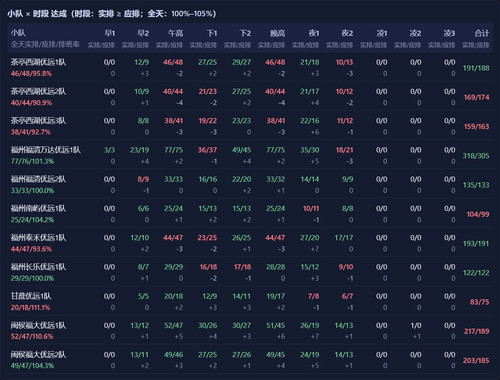This screenshot has height=380, width=500.
Task: Click the 下2 column header
Action: tap(245, 33)
